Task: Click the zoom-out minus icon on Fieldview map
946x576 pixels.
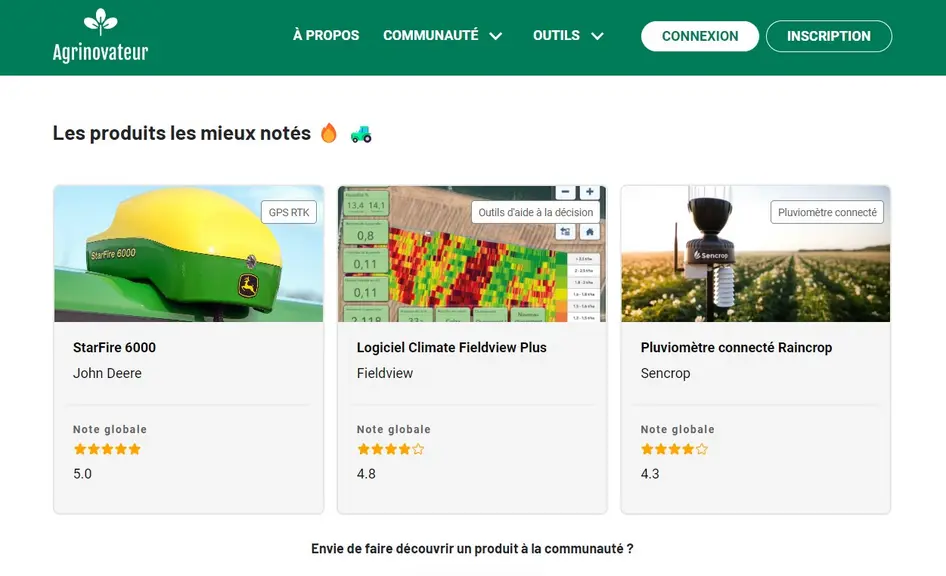Action: point(565,192)
